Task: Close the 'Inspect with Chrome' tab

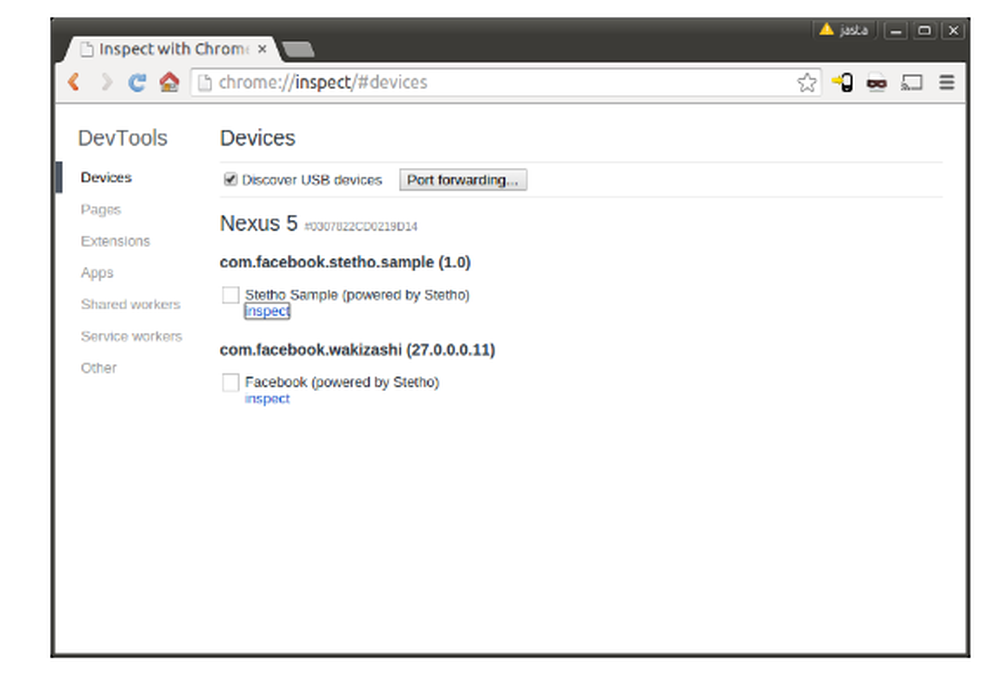Action: pyautogui.click(x=262, y=48)
